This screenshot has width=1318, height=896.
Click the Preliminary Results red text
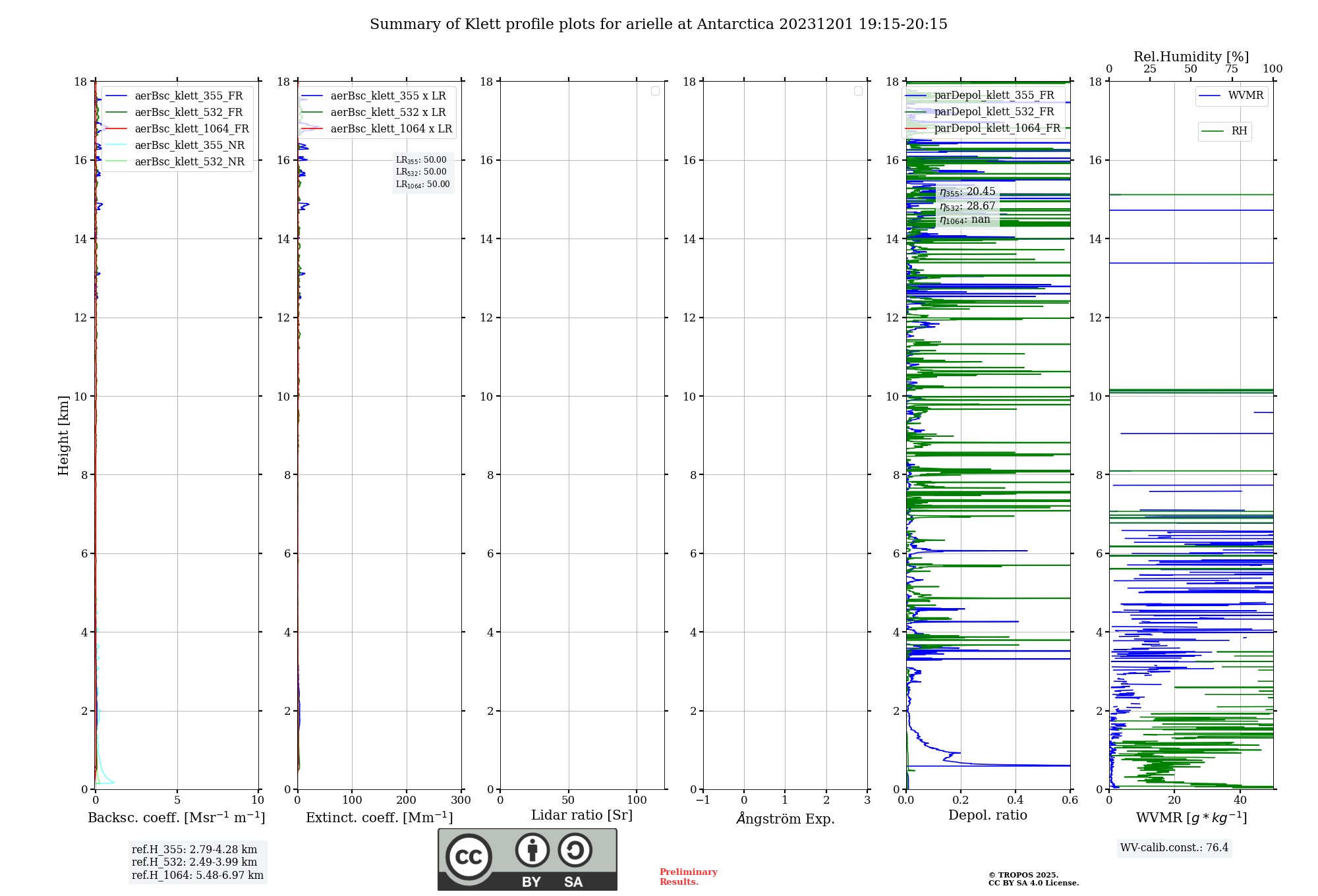click(688, 876)
